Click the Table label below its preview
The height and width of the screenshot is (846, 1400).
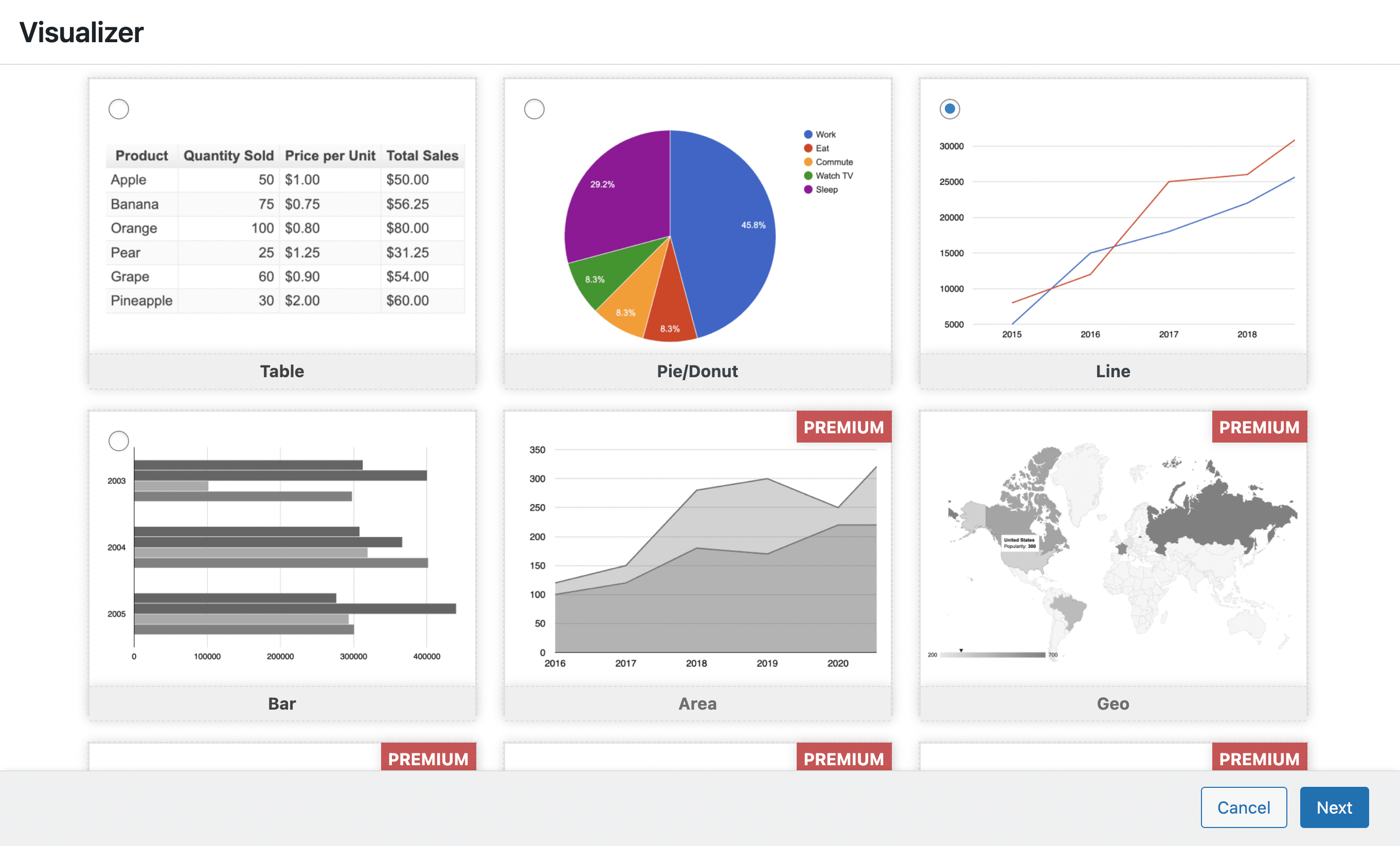[282, 371]
